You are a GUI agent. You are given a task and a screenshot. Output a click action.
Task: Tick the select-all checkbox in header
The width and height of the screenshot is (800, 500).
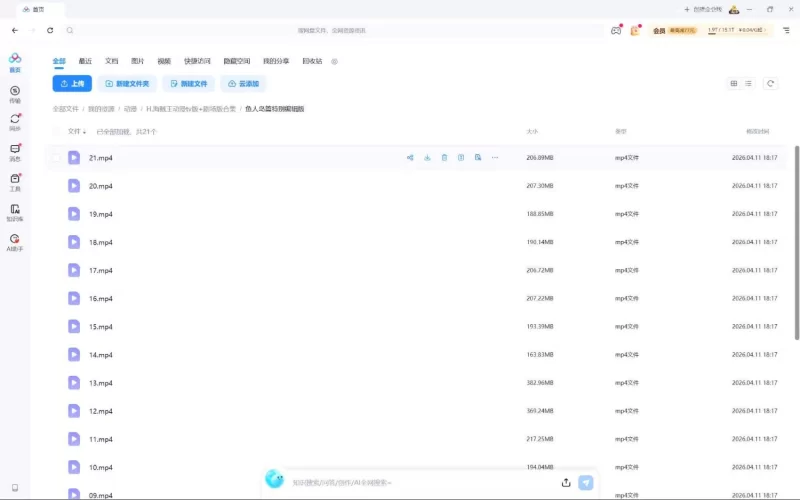56,132
